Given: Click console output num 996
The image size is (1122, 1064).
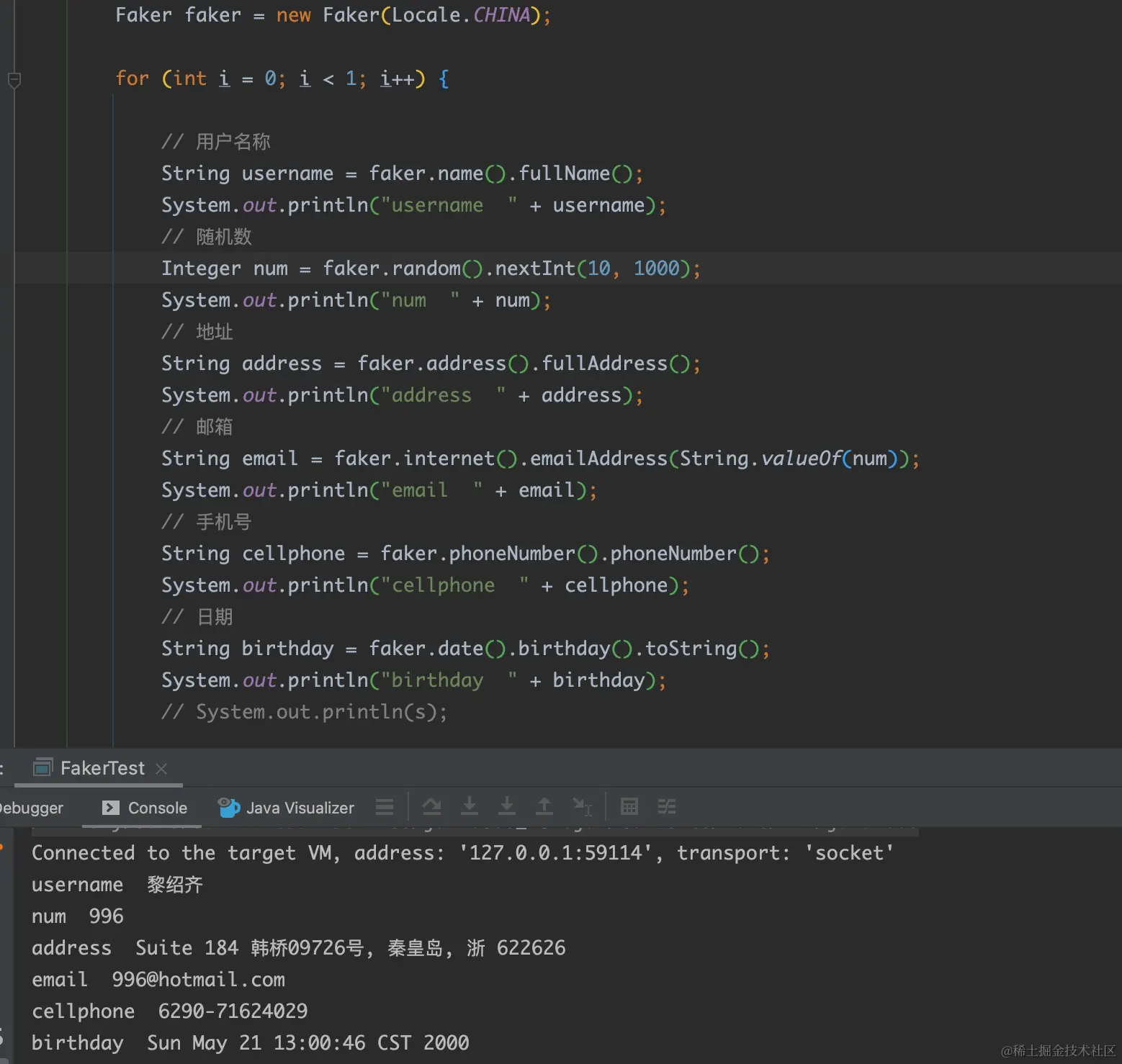Looking at the screenshot, I should click(78, 916).
